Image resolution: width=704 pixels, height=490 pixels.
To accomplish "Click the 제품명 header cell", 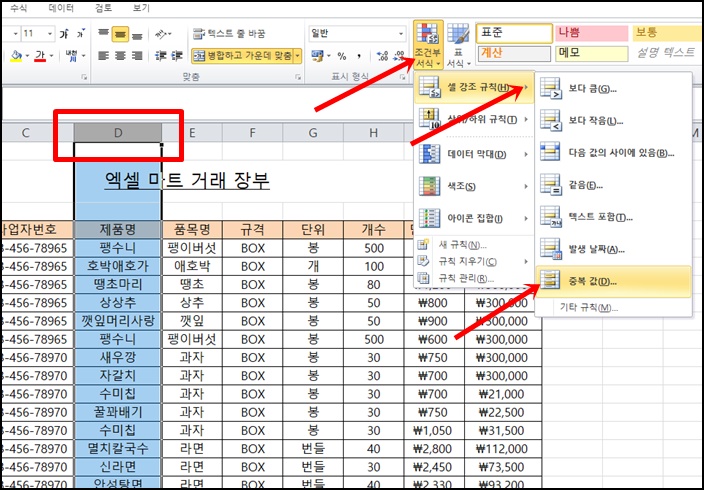I will [x=118, y=230].
